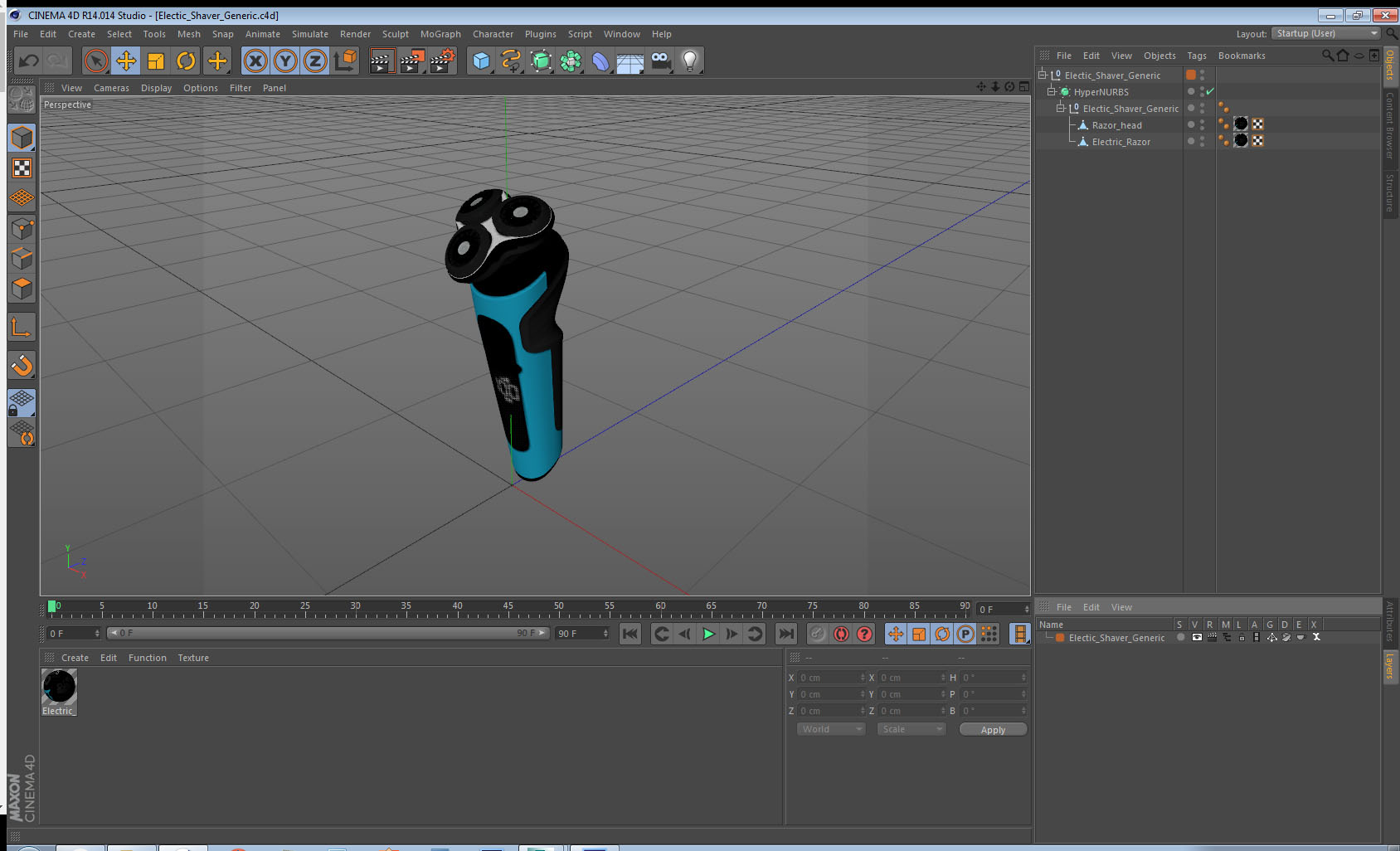Click the Undo arrow icon
The image size is (1400, 851).
point(28,61)
